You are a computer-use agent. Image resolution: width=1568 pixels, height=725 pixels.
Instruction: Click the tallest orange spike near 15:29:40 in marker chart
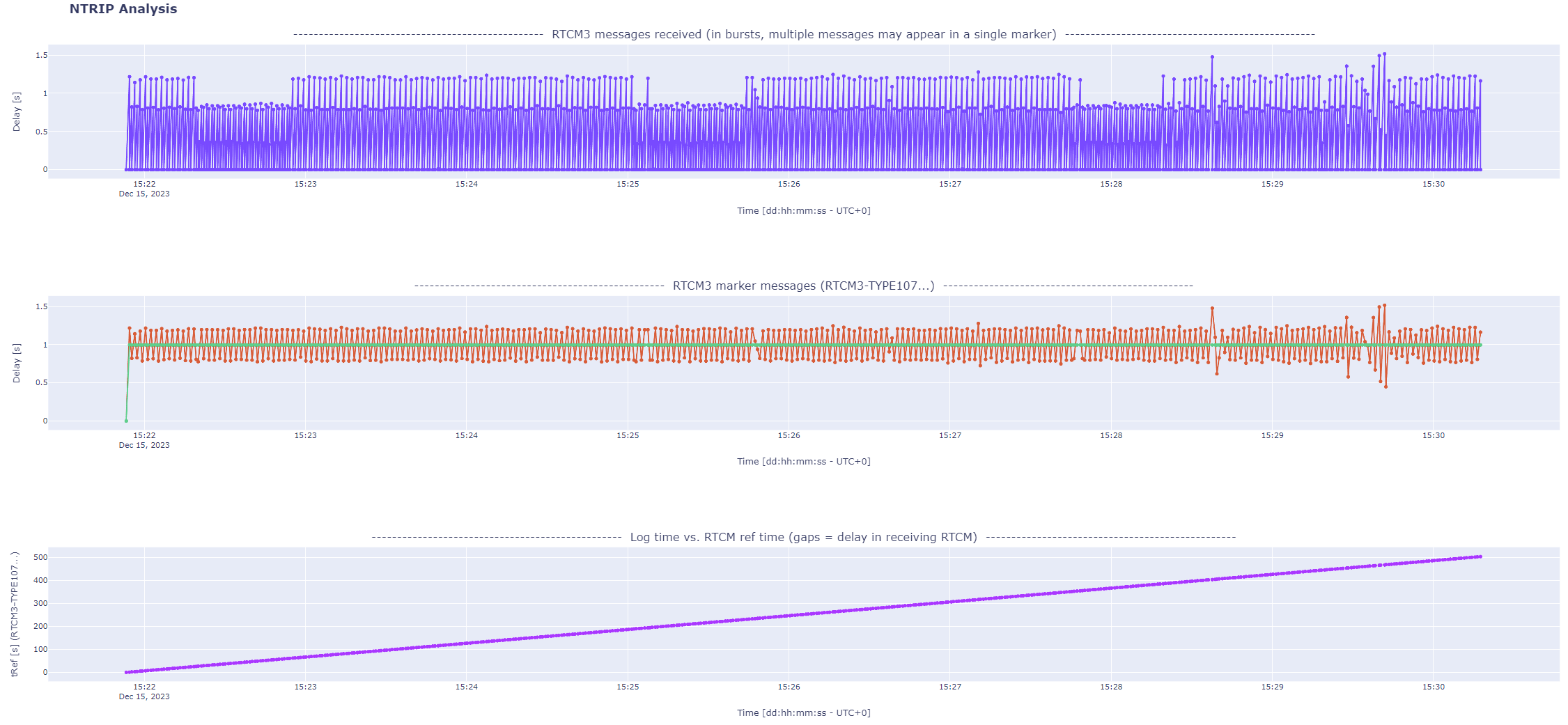pos(1384,305)
